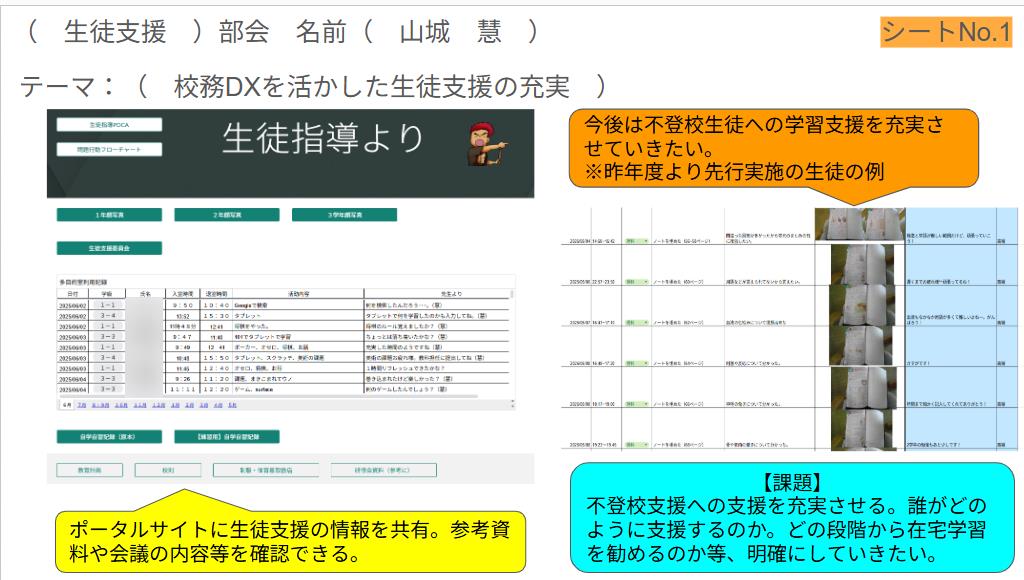Open the 3学年顔写真 page
1024x580 pixels.
[344, 215]
